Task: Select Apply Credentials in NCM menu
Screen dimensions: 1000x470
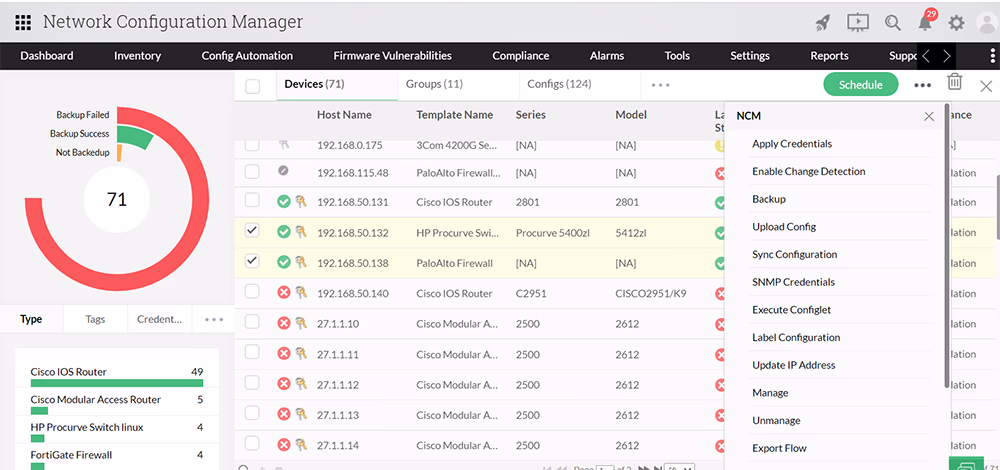Action: click(x=791, y=143)
